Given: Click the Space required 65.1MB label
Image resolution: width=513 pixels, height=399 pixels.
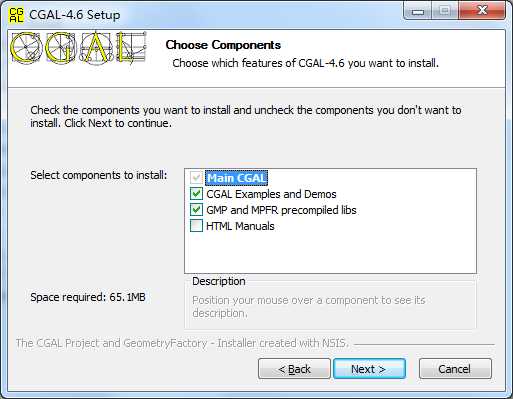Looking at the screenshot, I should (88, 297).
